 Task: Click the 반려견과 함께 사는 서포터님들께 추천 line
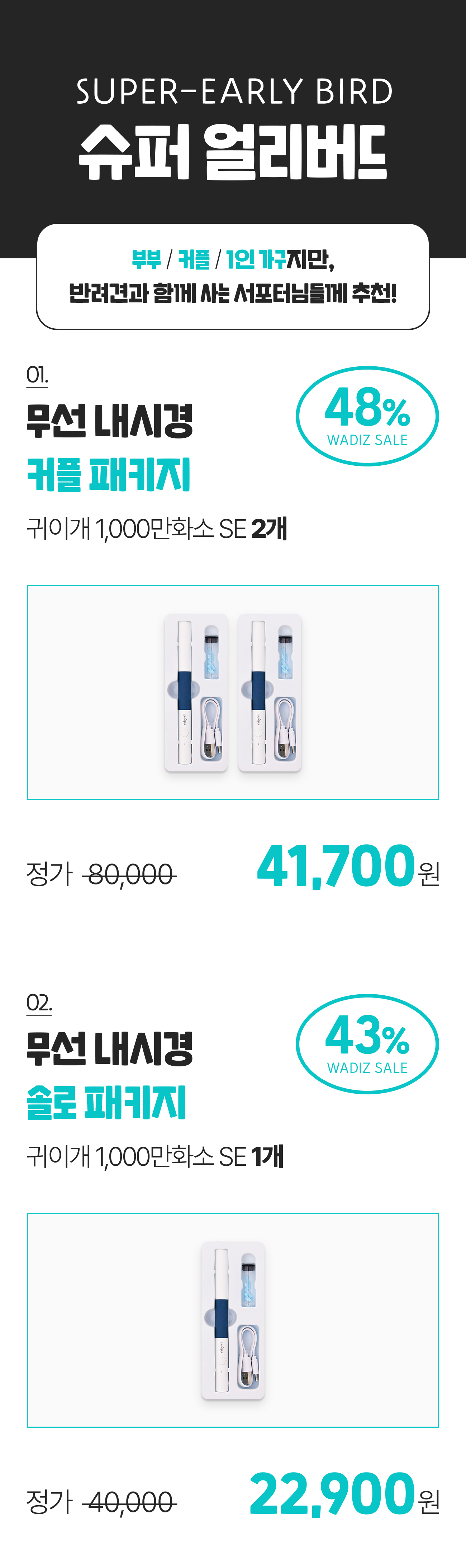coord(233,294)
